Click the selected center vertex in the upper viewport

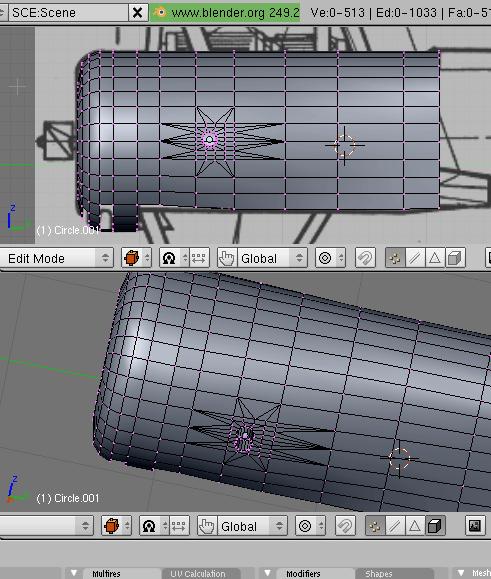210,140
